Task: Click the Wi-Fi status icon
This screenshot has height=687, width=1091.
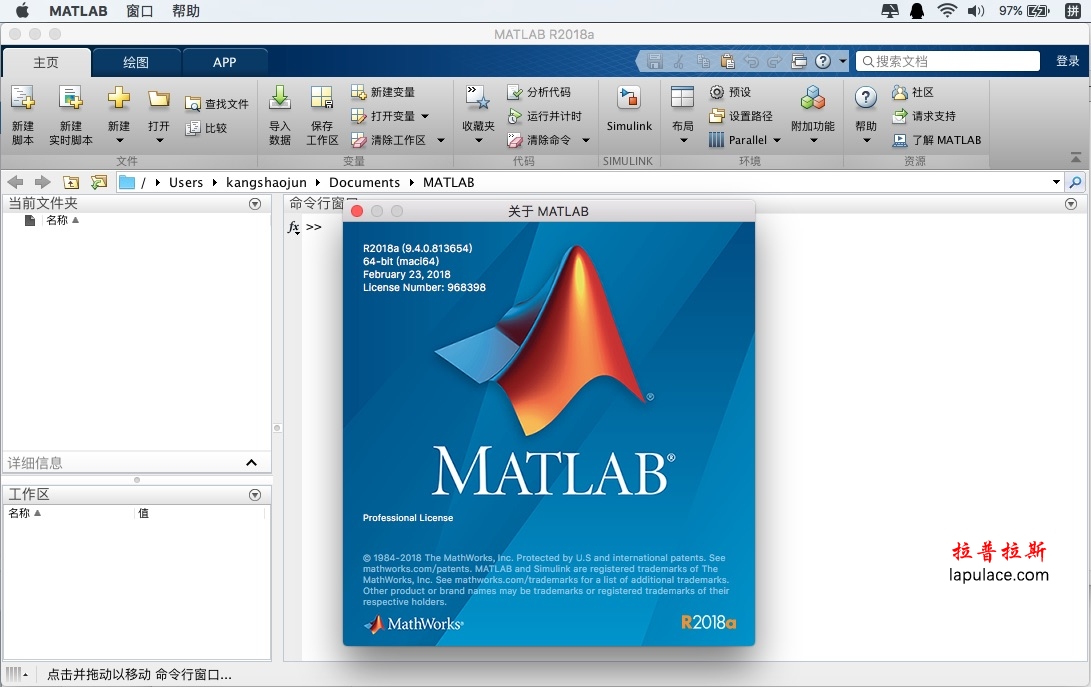Action: 947,11
